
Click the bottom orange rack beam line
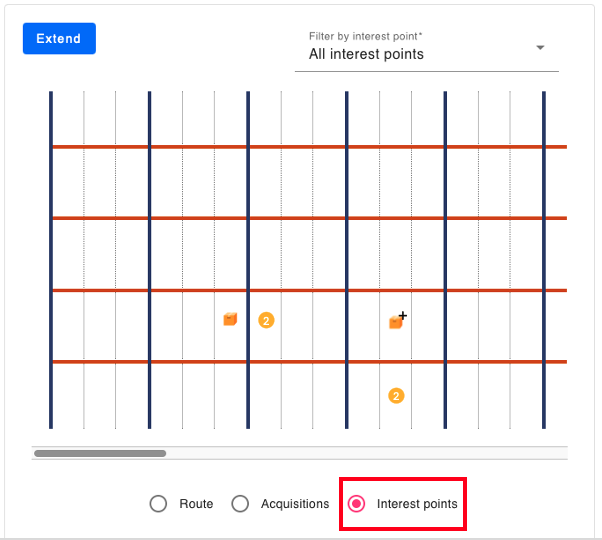pos(309,362)
